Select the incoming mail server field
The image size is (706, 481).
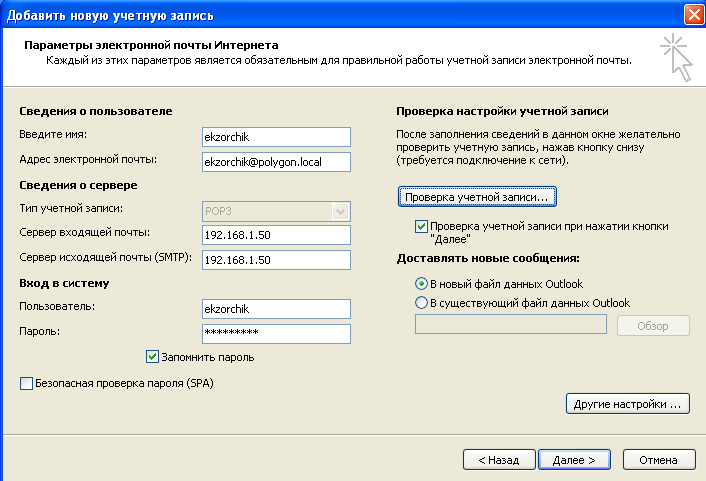click(276, 235)
